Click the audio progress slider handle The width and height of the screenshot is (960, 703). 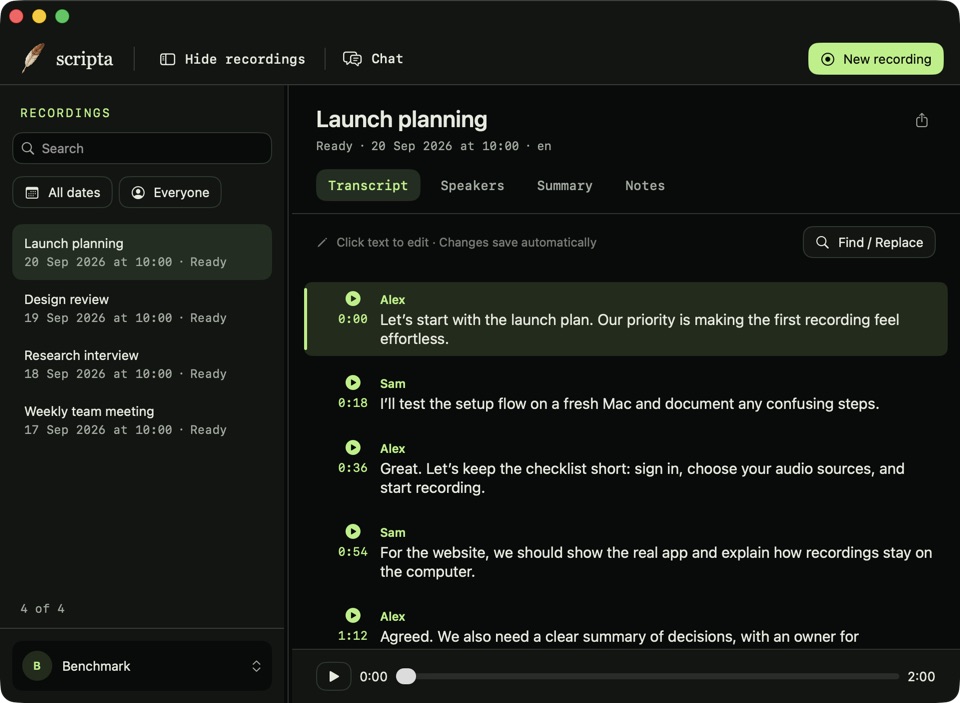pyautogui.click(x=406, y=676)
